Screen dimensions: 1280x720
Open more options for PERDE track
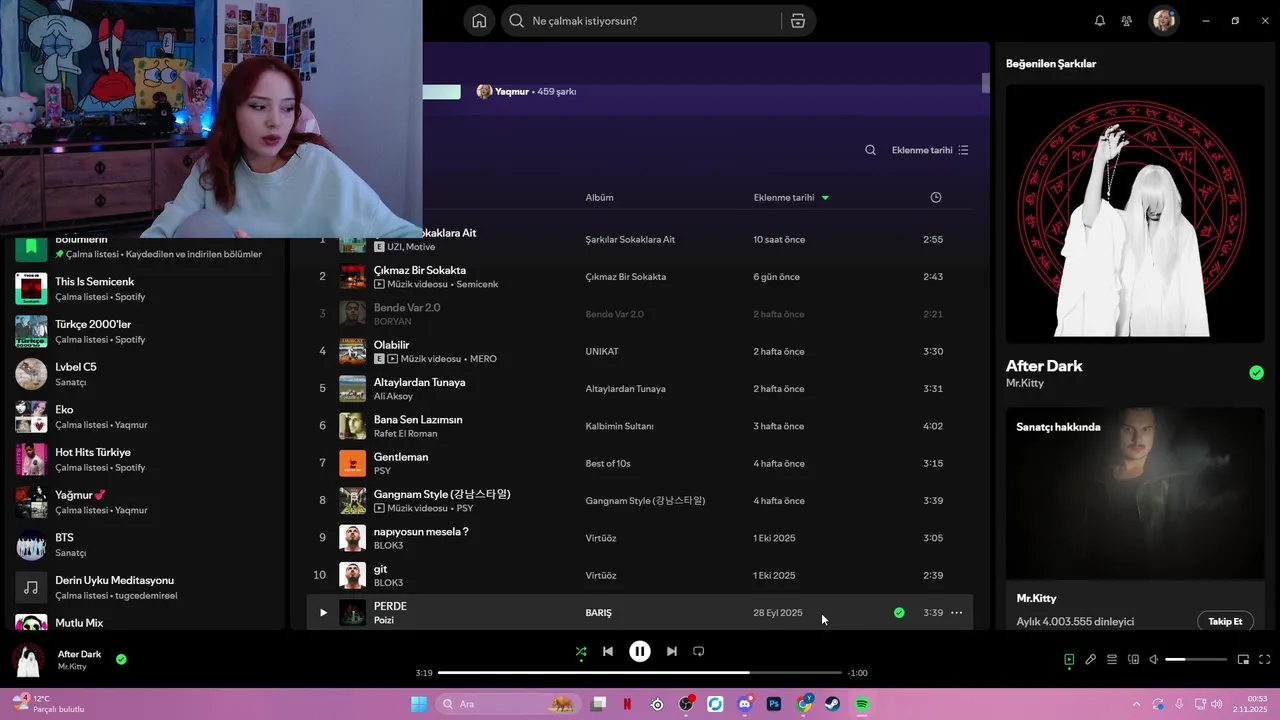[x=957, y=613]
